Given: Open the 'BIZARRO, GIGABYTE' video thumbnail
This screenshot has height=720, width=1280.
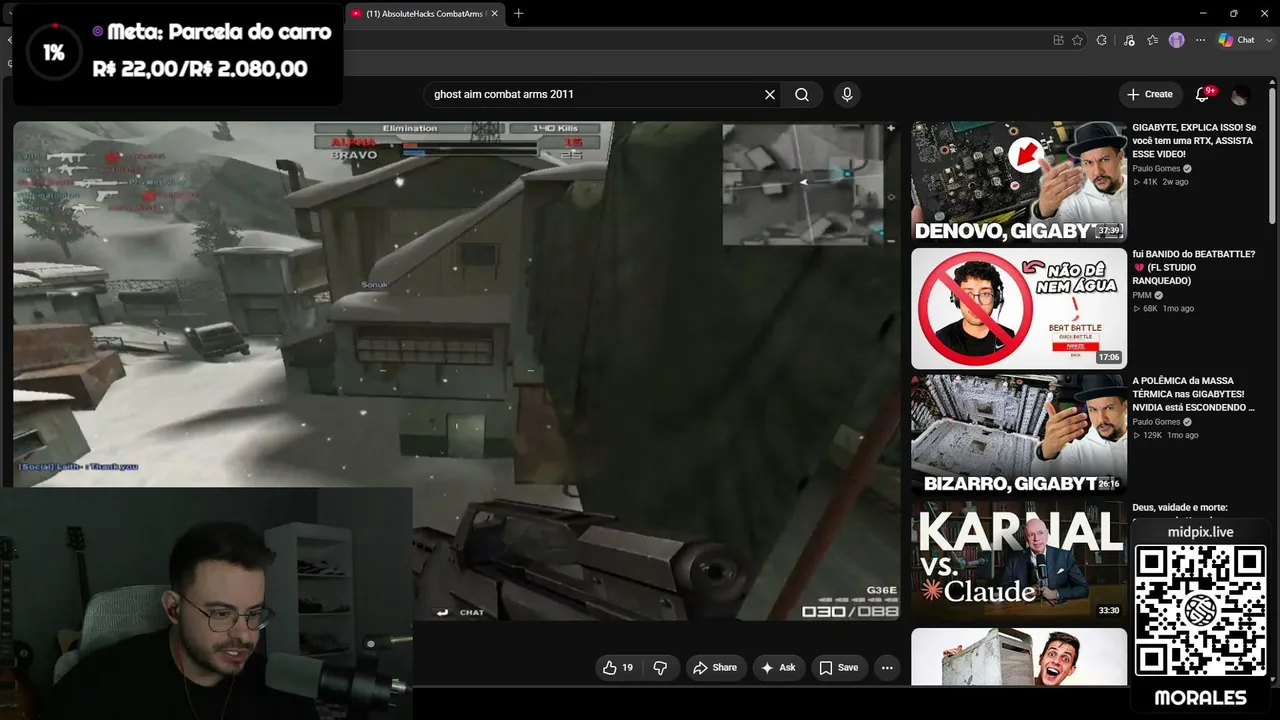Looking at the screenshot, I should point(1019,435).
